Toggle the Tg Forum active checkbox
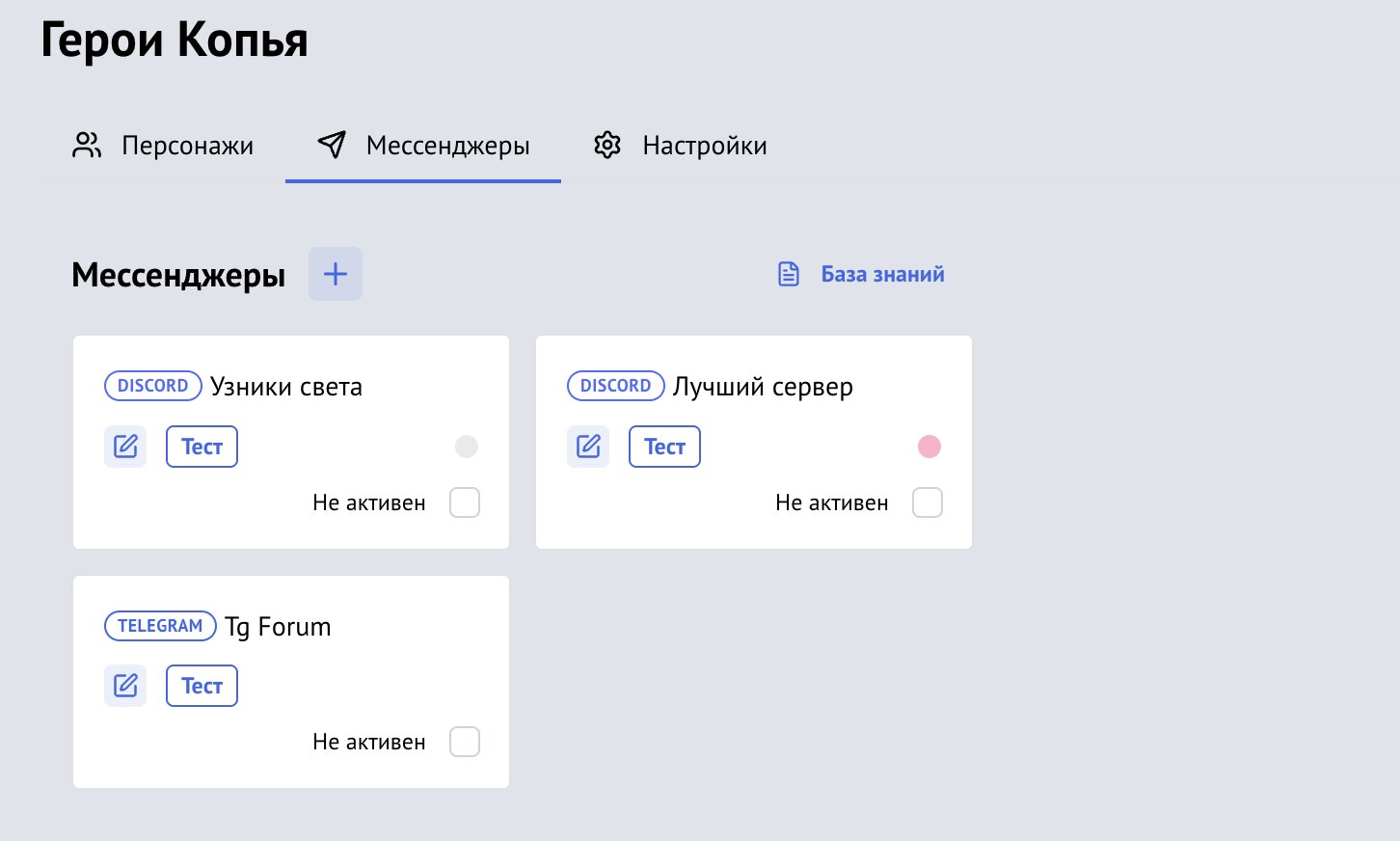 465,742
